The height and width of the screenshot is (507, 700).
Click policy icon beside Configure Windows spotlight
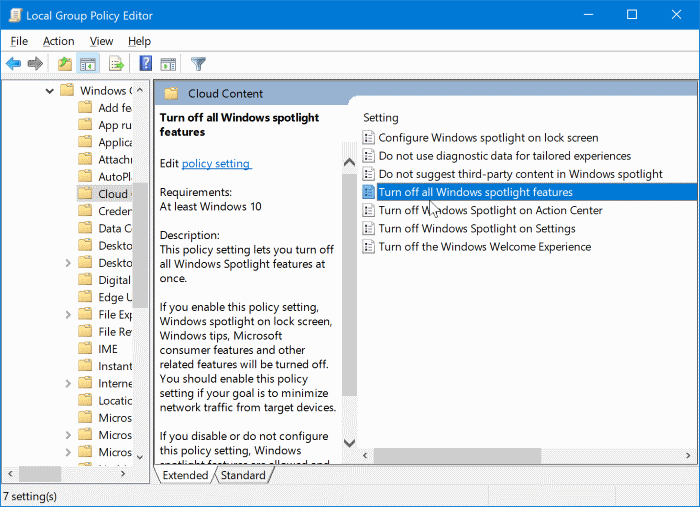[368, 137]
